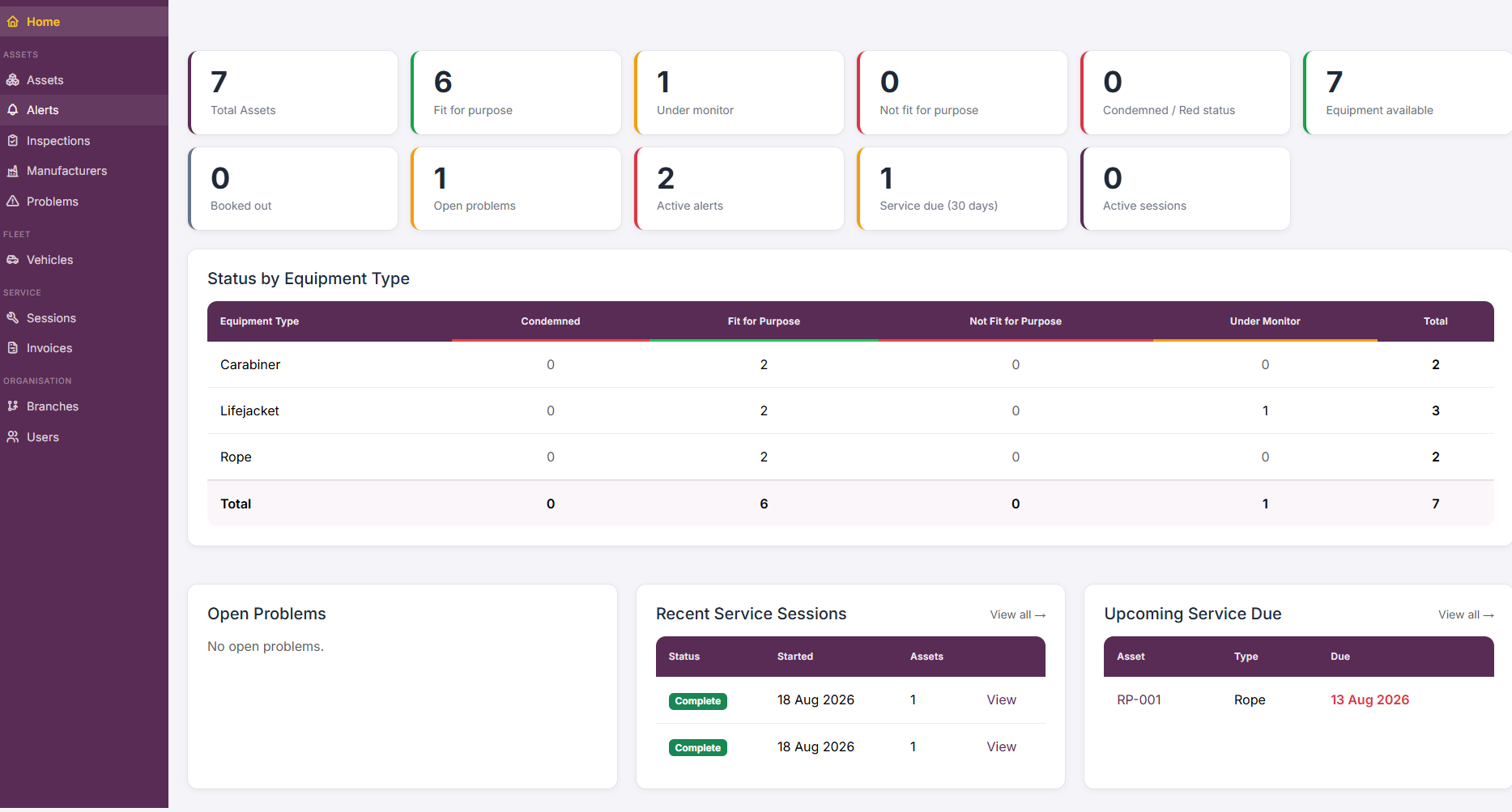View all recent service sessions
Image resolution: width=1512 pixels, height=812 pixels.
coord(1017,614)
